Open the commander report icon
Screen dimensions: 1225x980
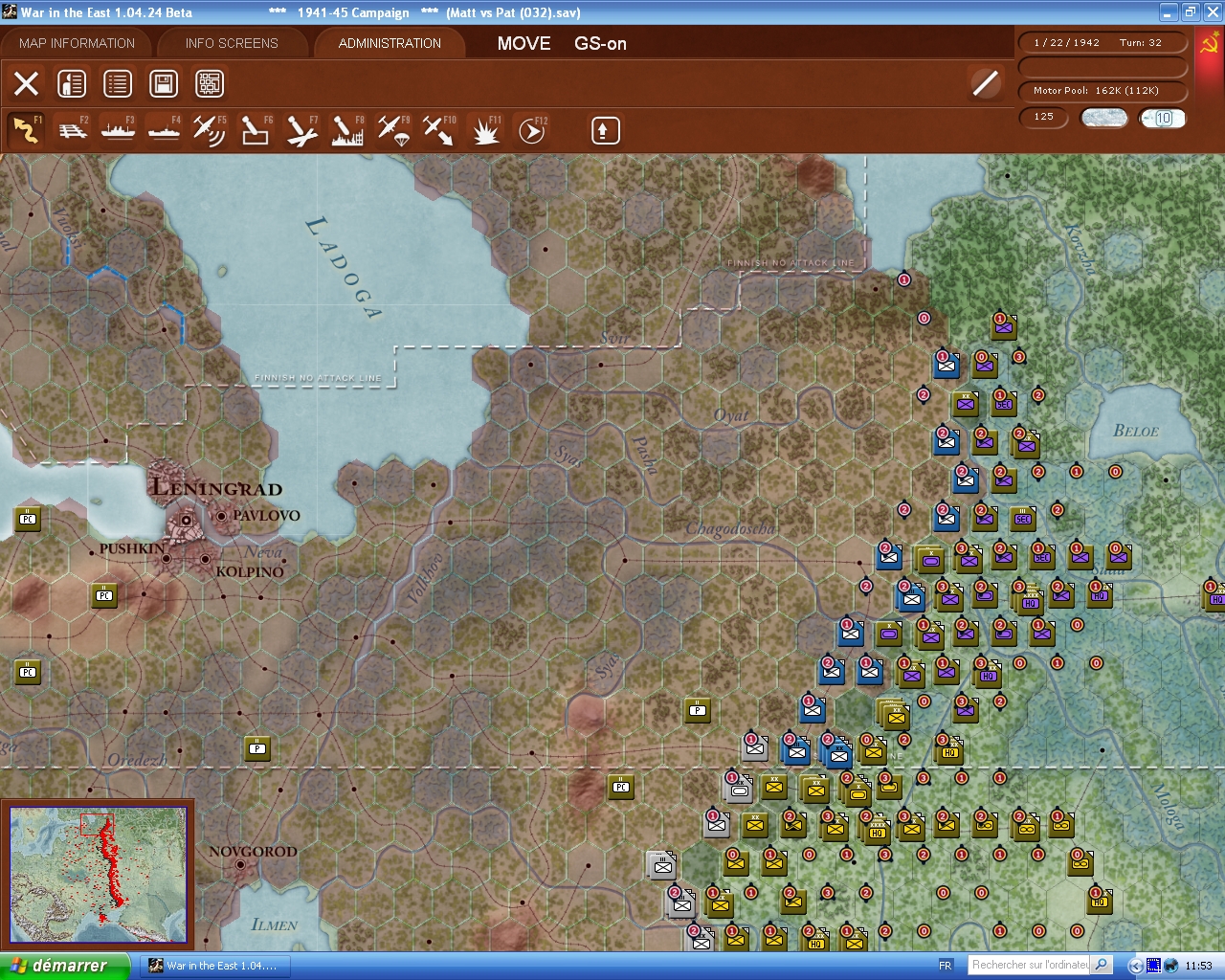point(72,83)
